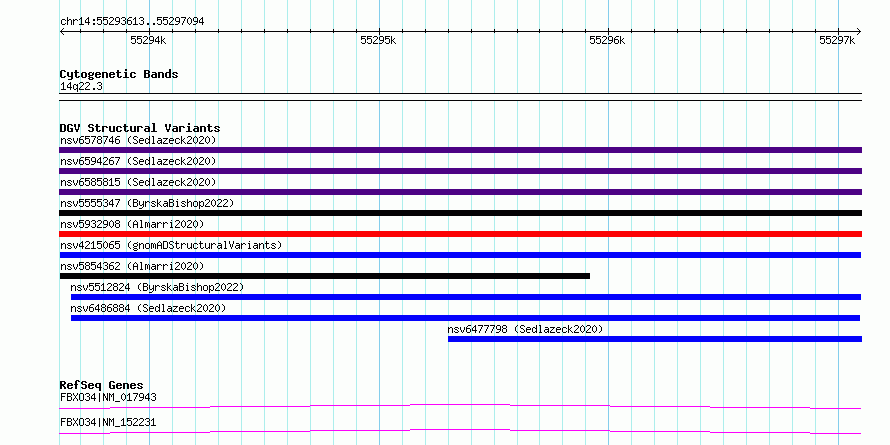Click the blue bar under nsv5512824

point(466,297)
